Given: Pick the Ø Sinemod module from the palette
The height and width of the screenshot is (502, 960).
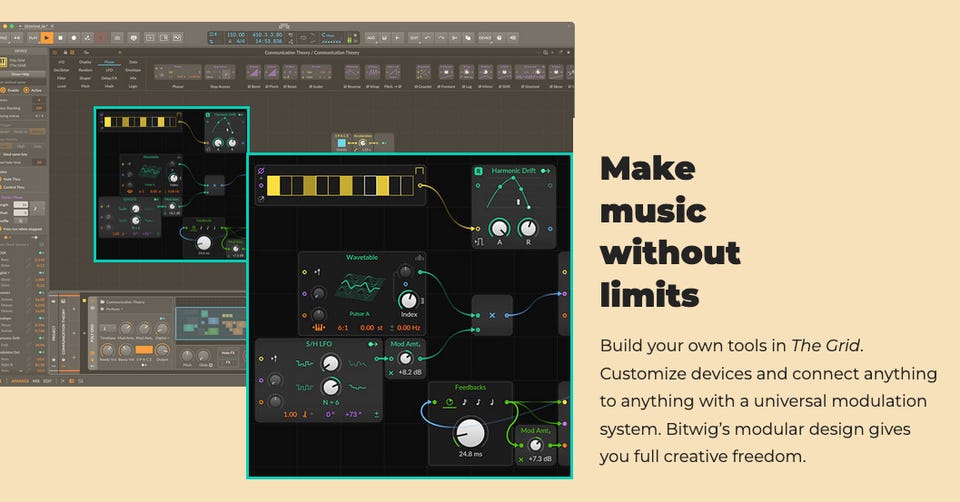Looking at the screenshot, I should [530, 74].
